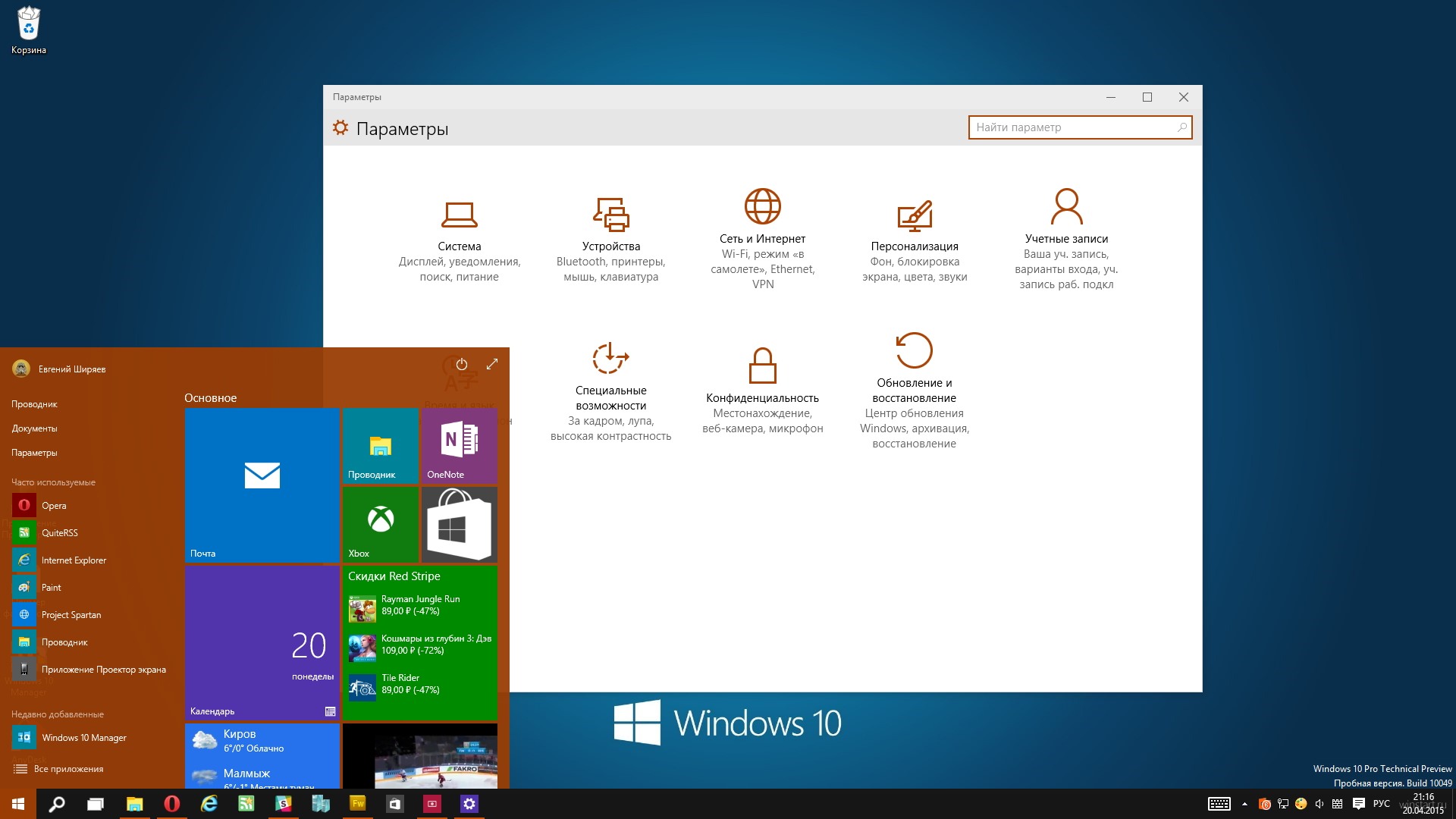Click the power button in Start menu
Image resolution: width=1456 pixels, height=819 pixels.
click(461, 364)
